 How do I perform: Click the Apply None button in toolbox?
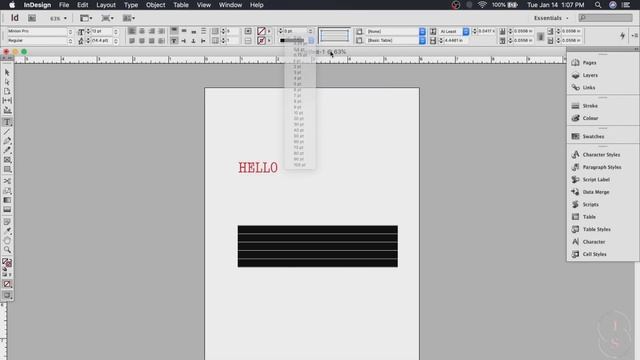click(x=7, y=284)
